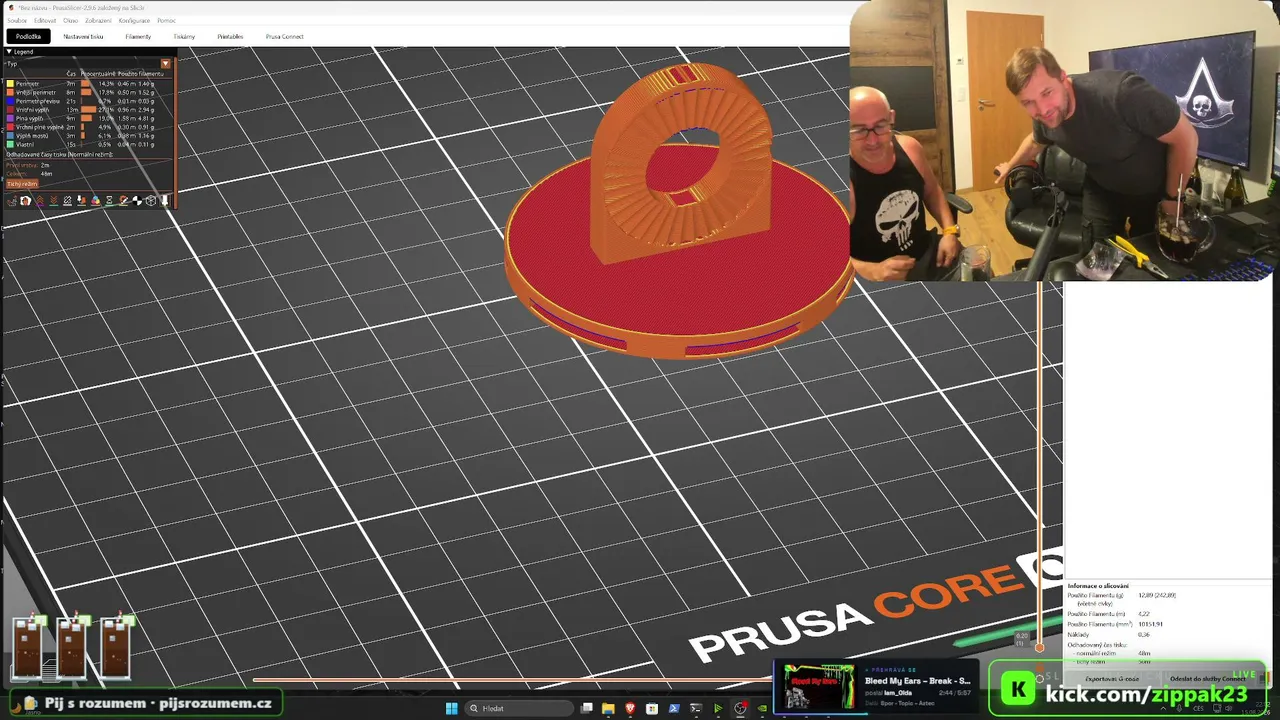Toggle custom G-codes visibility in legend toolbar
Image resolution: width=1280 pixels, height=720 pixels.
[x=123, y=201]
